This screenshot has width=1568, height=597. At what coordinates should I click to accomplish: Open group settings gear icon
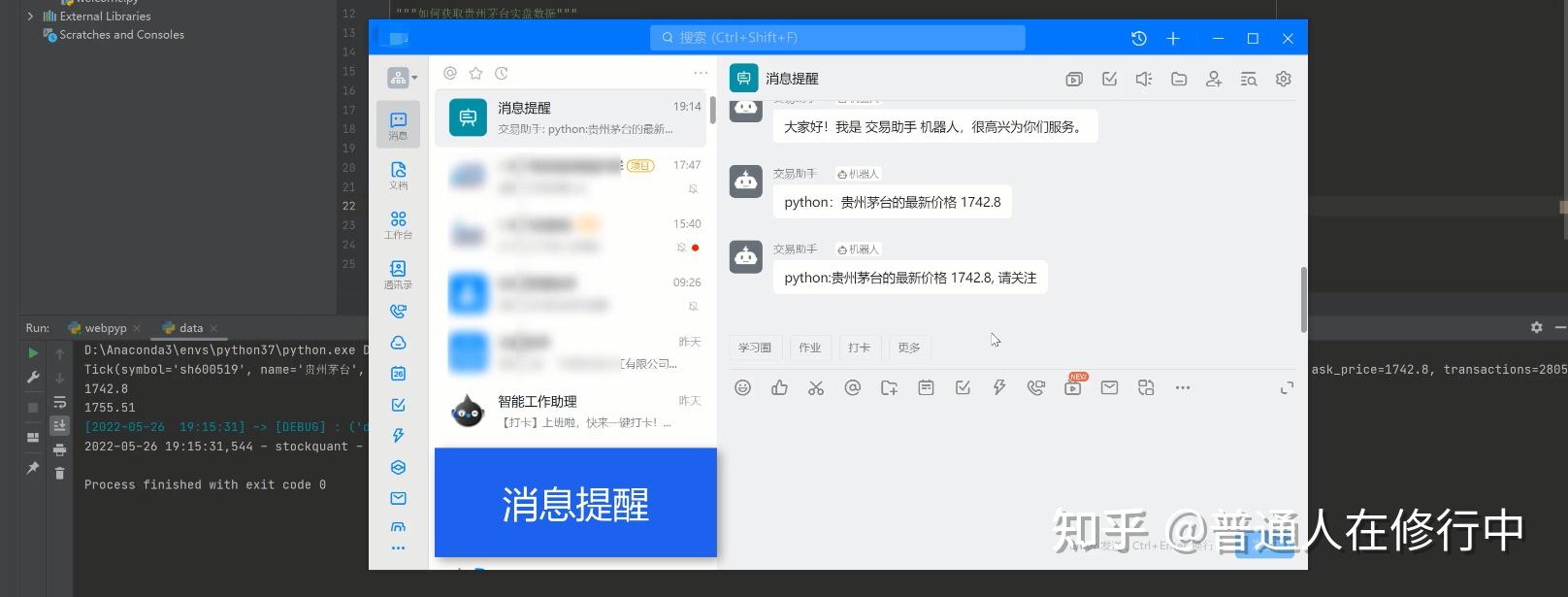(x=1284, y=79)
